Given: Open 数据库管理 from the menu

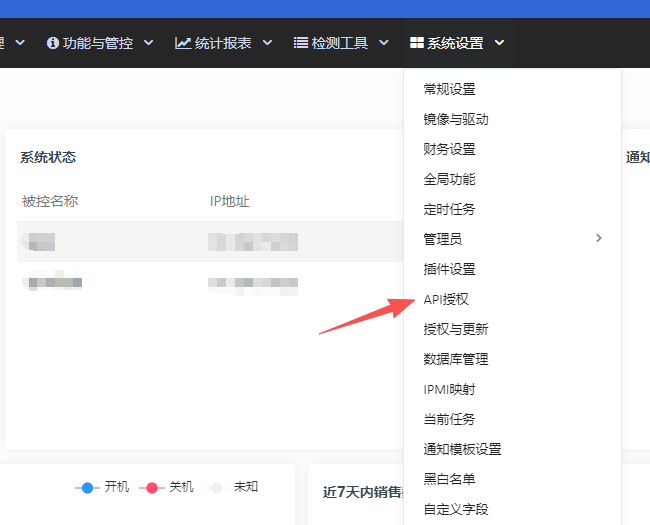Looking at the screenshot, I should (x=455, y=359).
